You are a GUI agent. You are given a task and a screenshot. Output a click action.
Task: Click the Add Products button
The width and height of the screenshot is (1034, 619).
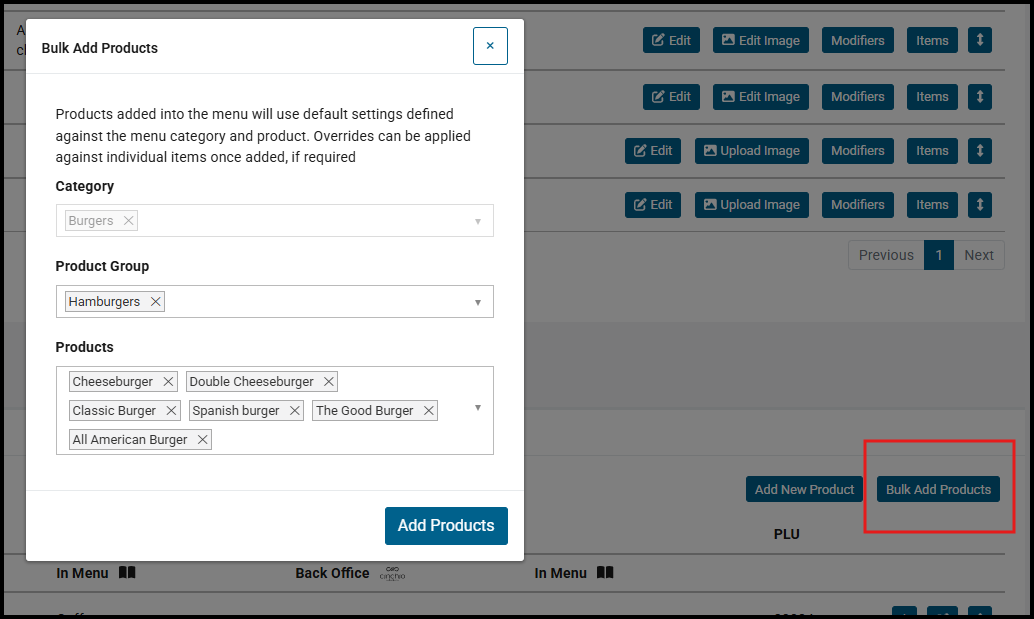(446, 526)
